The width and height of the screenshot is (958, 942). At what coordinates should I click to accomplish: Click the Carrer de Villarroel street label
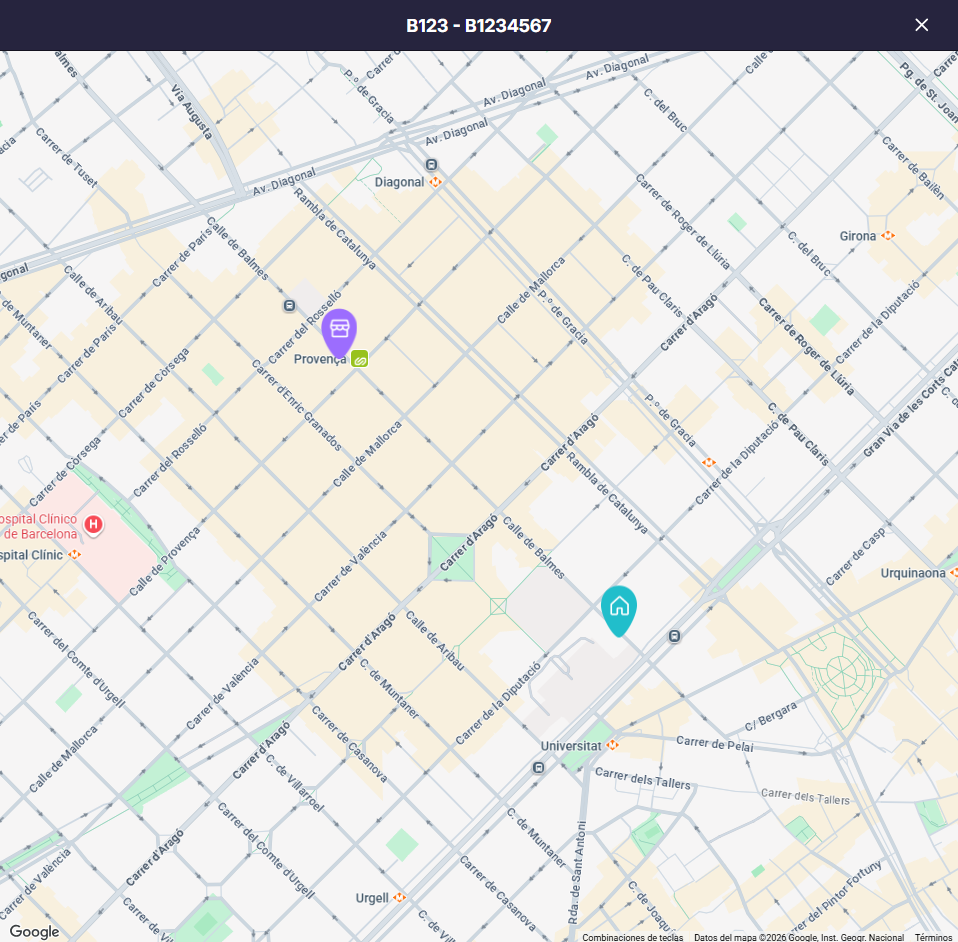point(294,783)
